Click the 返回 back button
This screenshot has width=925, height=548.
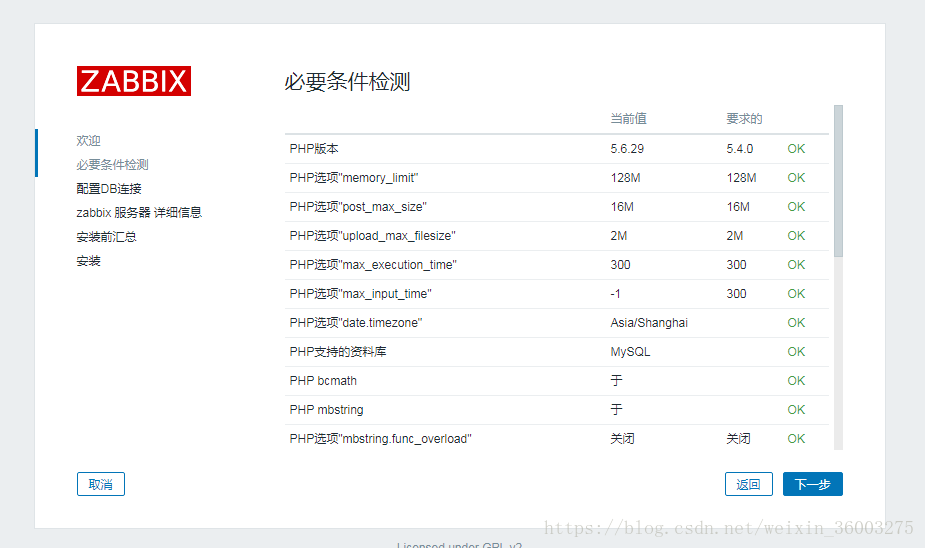coord(749,484)
